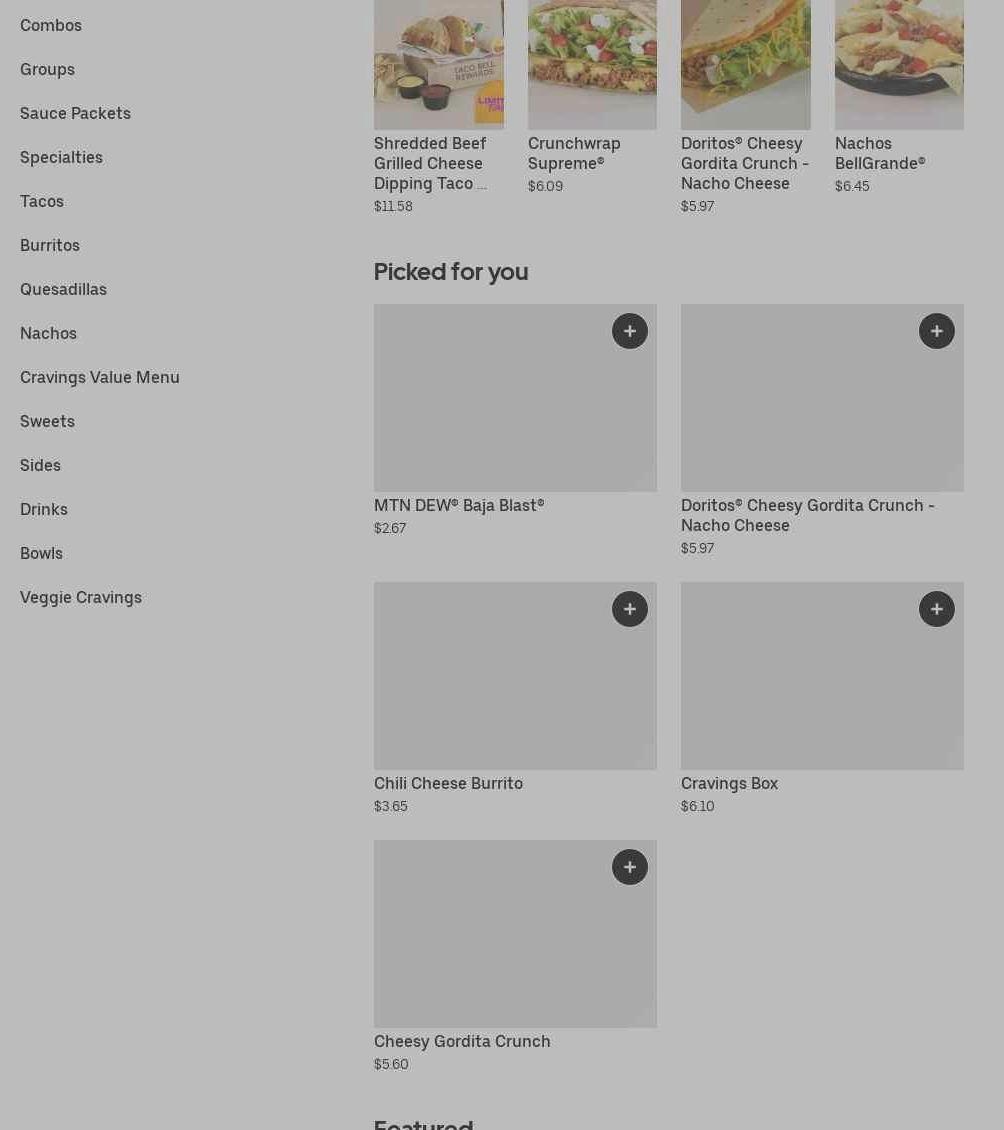Open Cravings Value Menu category
This screenshot has width=1004, height=1130.
tap(100, 377)
